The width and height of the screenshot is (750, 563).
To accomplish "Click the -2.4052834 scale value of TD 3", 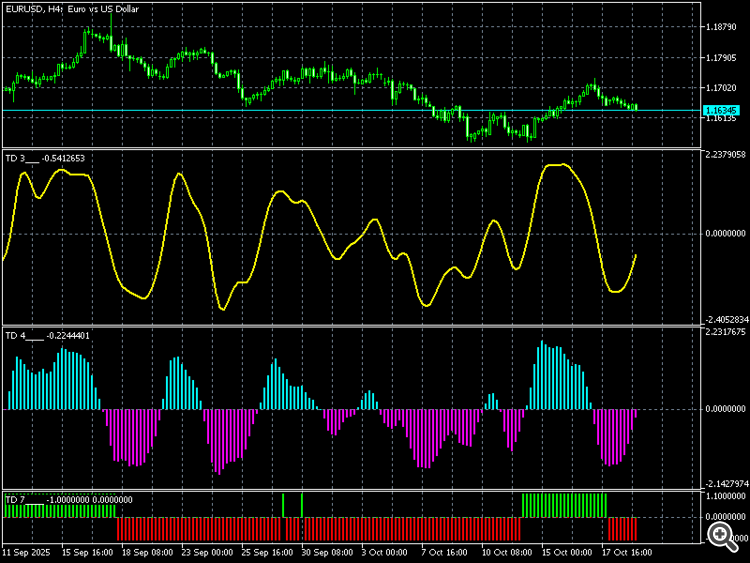I will tap(726, 320).
